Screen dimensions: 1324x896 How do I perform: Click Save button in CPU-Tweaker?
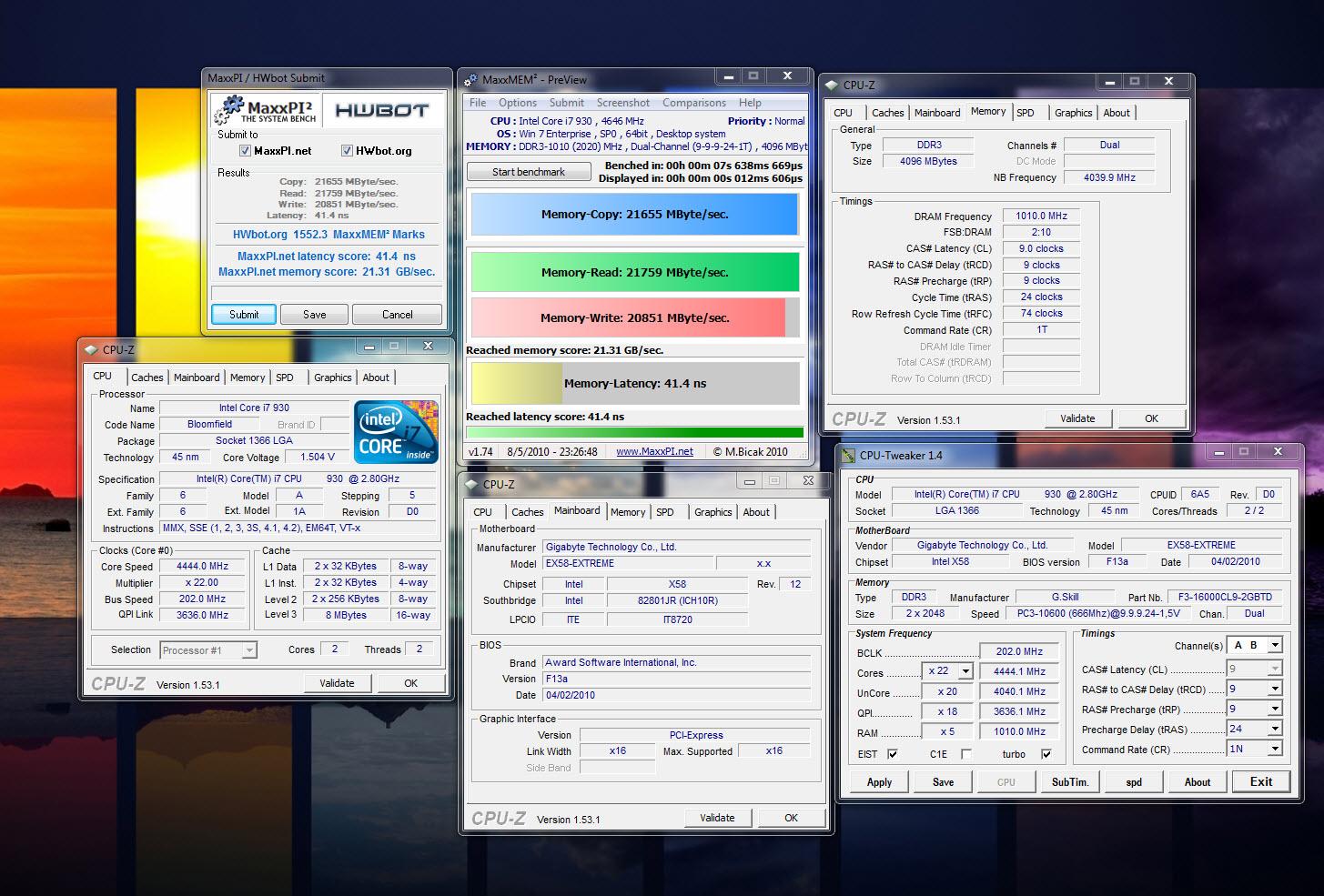(x=943, y=782)
